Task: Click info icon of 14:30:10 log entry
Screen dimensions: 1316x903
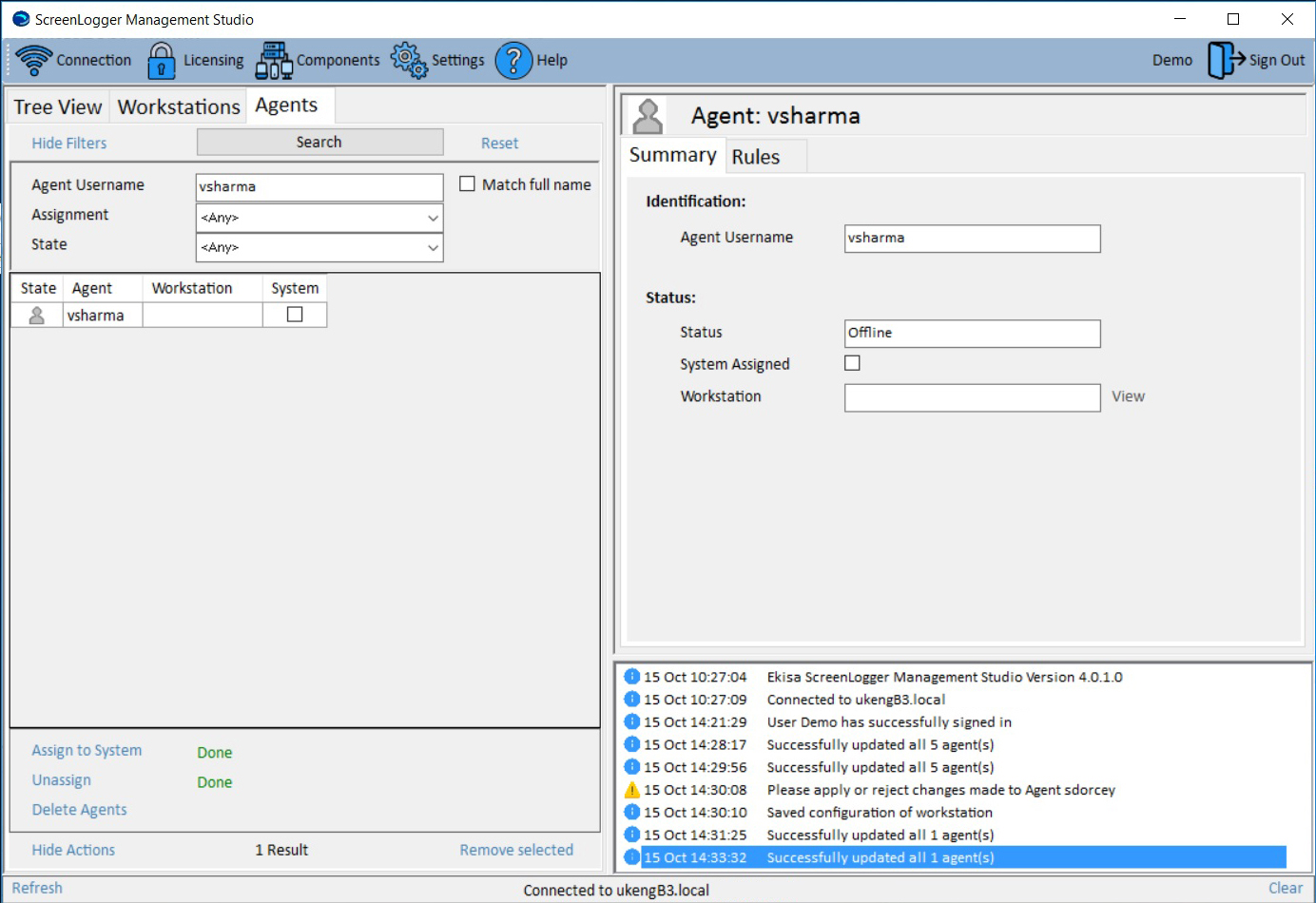Action: pyautogui.click(x=631, y=812)
